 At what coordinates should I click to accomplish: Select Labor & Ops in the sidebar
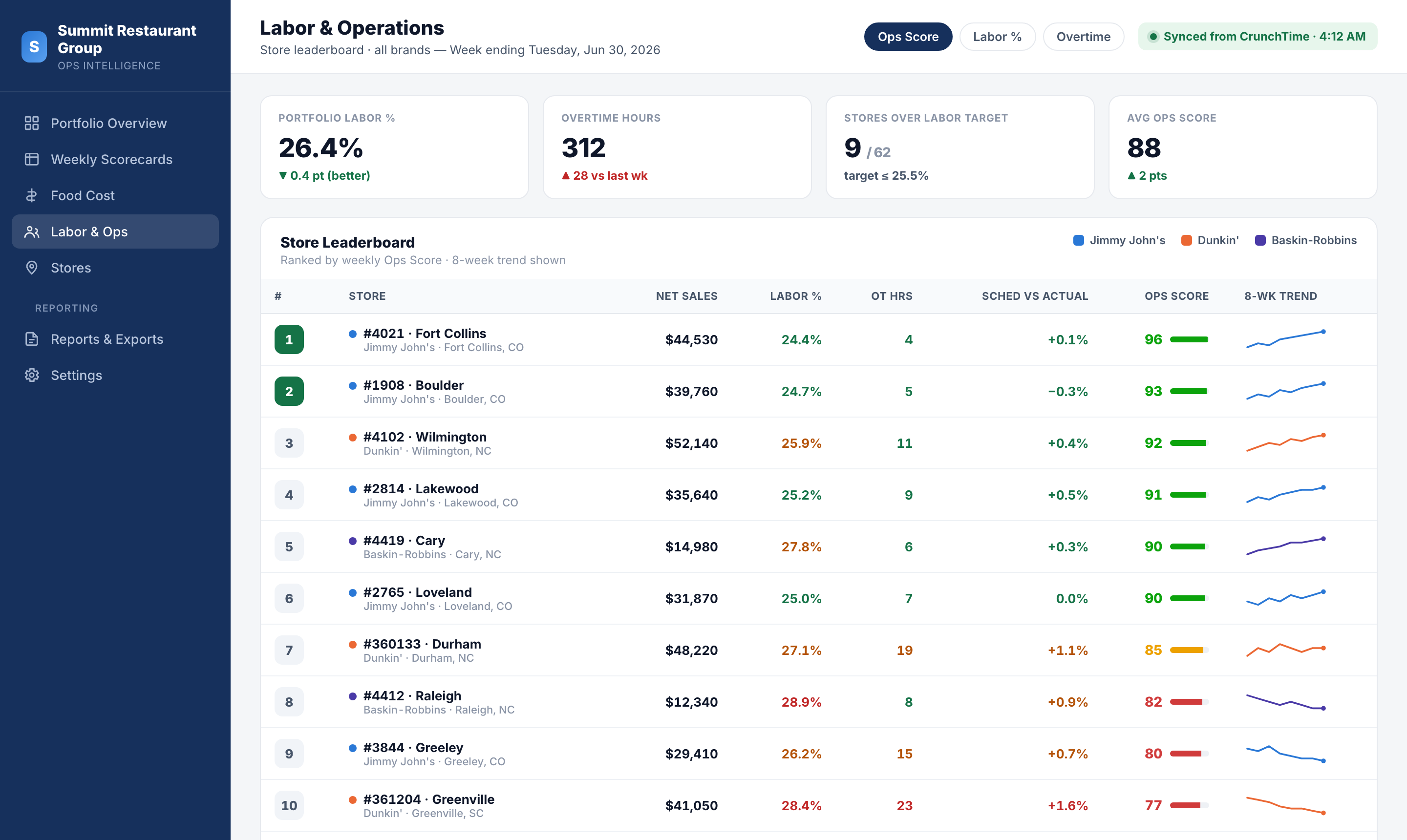(x=115, y=232)
